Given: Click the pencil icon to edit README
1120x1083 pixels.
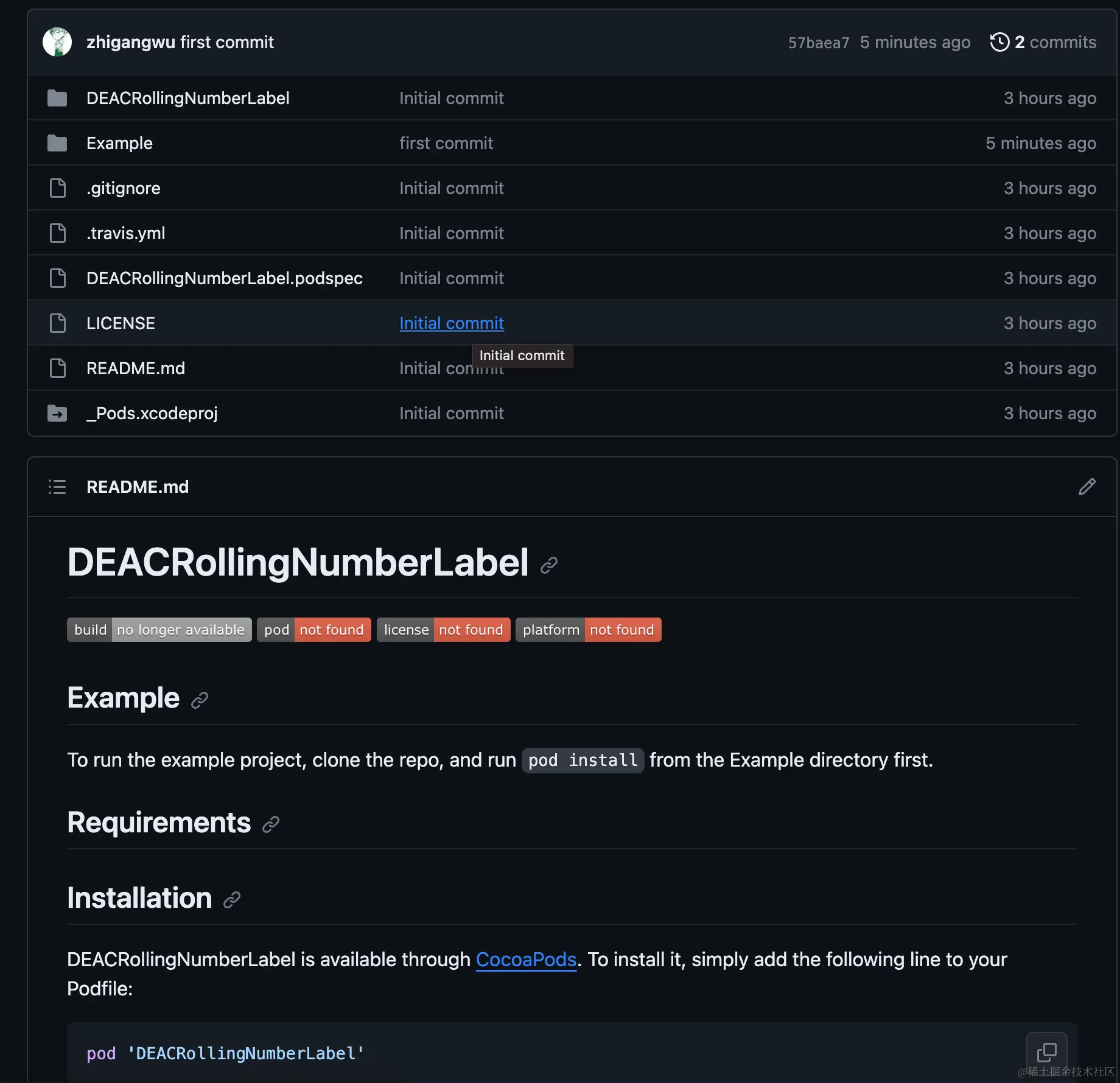Looking at the screenshot, I should click(x=1087, y=487).
